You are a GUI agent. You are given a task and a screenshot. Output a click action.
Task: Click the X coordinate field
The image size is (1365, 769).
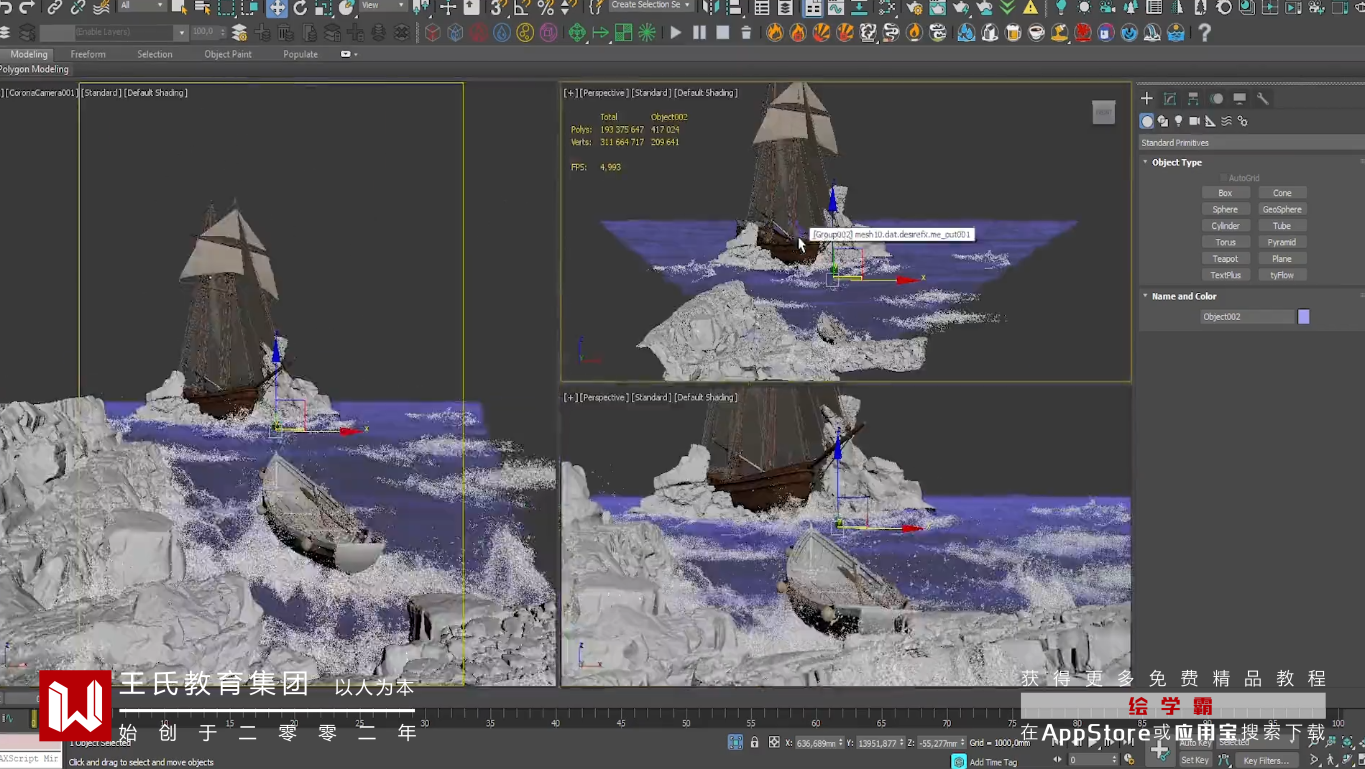click(821, 743)
